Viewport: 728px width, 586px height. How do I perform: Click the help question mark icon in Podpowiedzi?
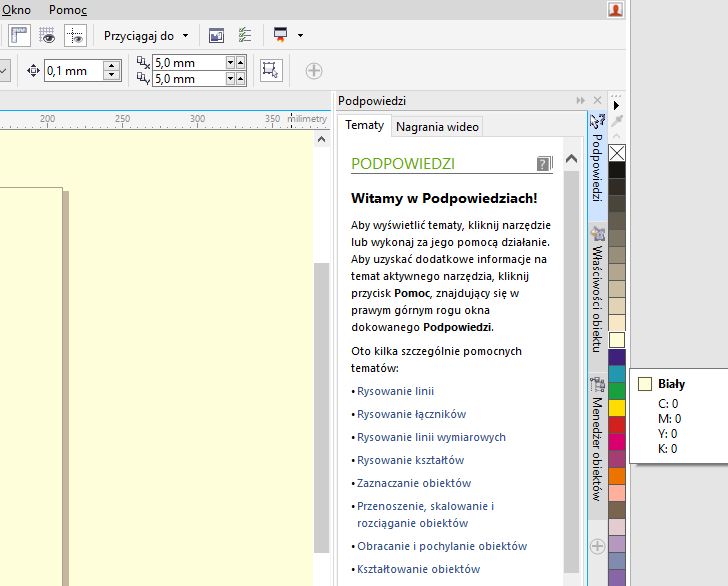pyautogui.click(x=544, y=163)
